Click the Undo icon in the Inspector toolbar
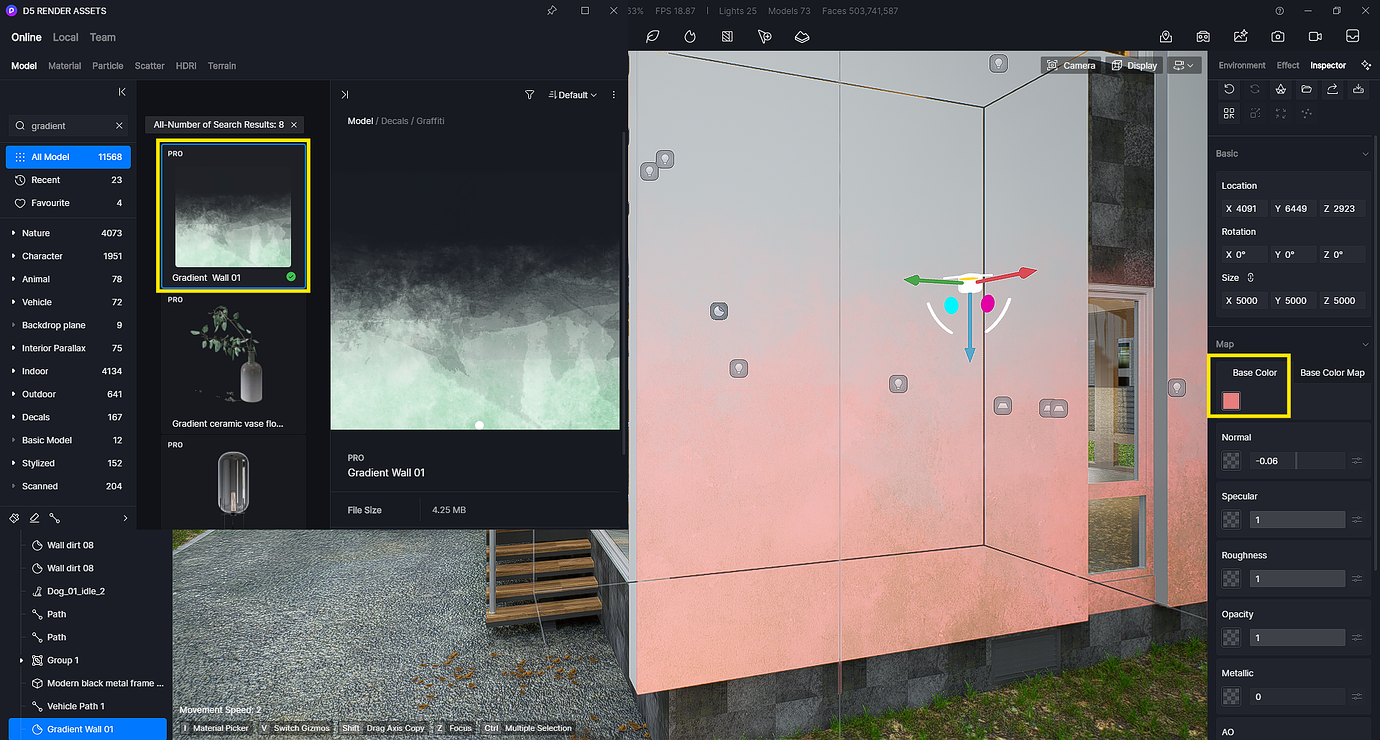Image resolution: width=1380 pixels, height=740 pixels. [x=1228, y=89]
